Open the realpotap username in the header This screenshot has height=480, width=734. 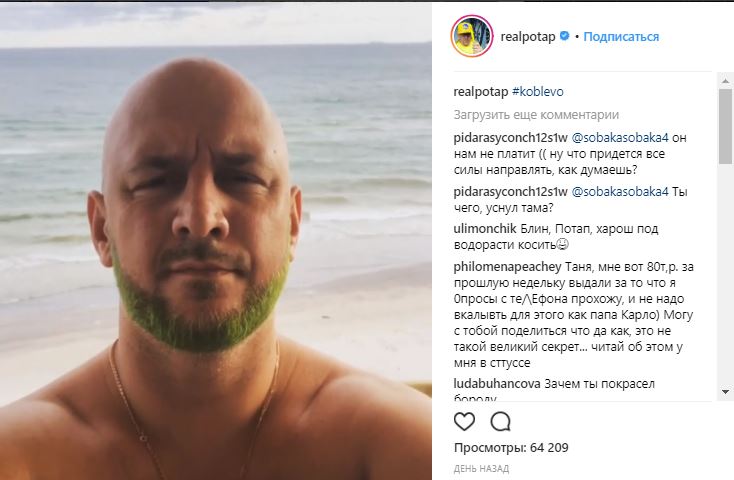tap(528, 37)
